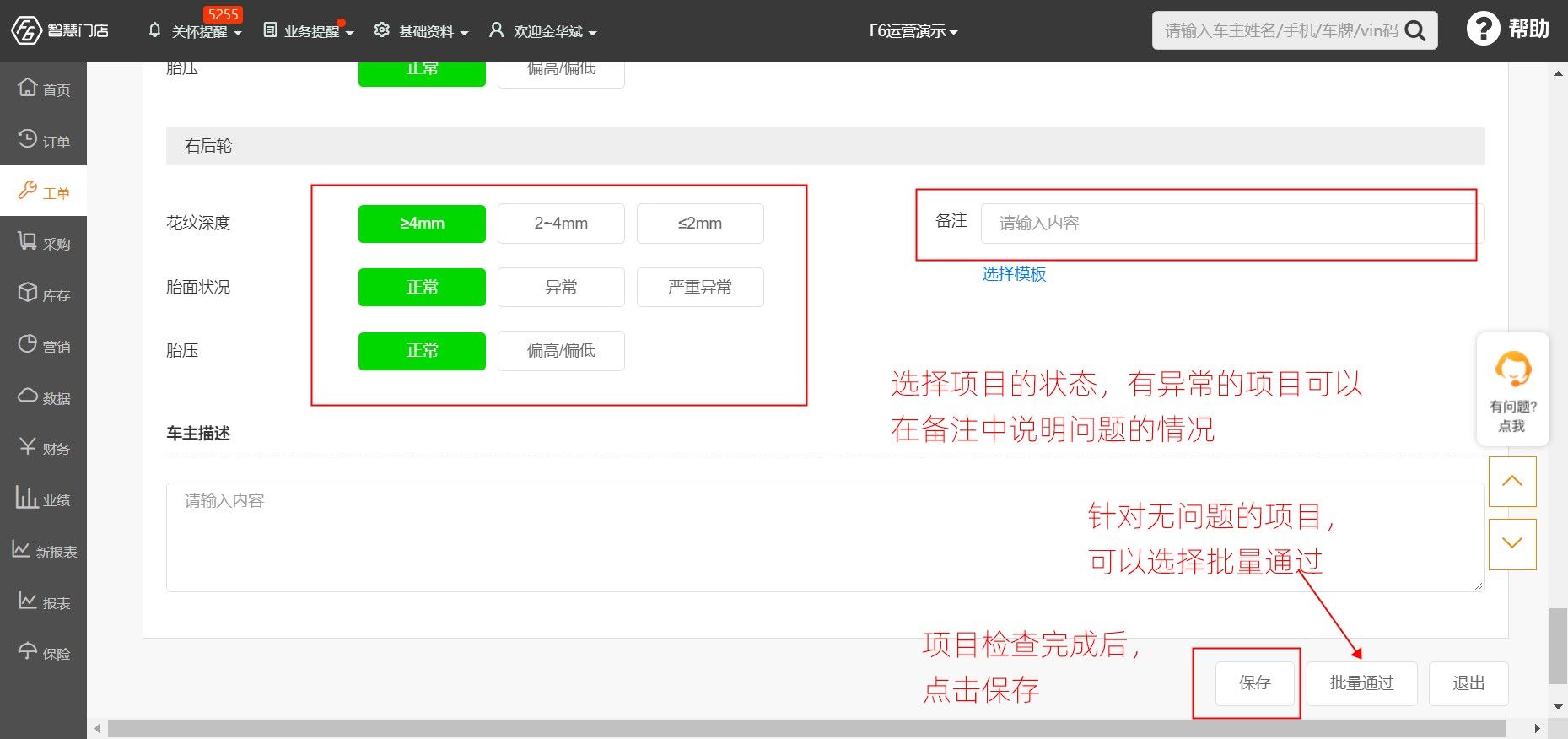Image resolution: width=1568 pixels, height=739 pixels.
Task: Select ≥4mm tread depth option
Action: click(422, 224)
